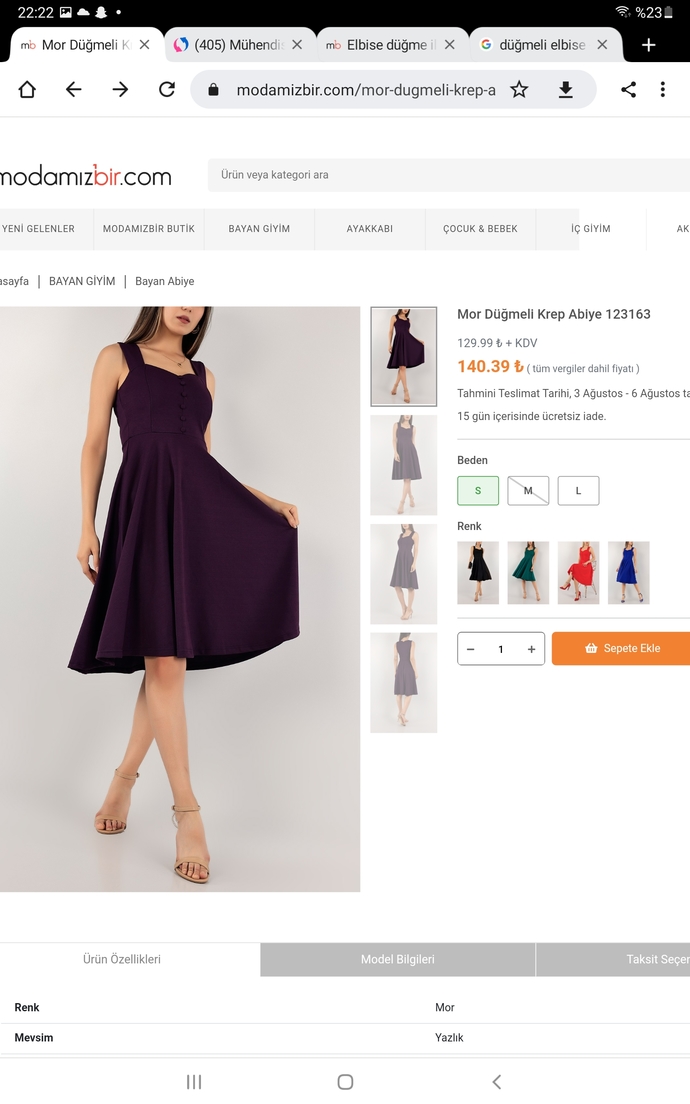This screenshot has height=1104, width=690.
Task: Click the Ürün veya kategori ara search field
Action: [x=449, y=175]
